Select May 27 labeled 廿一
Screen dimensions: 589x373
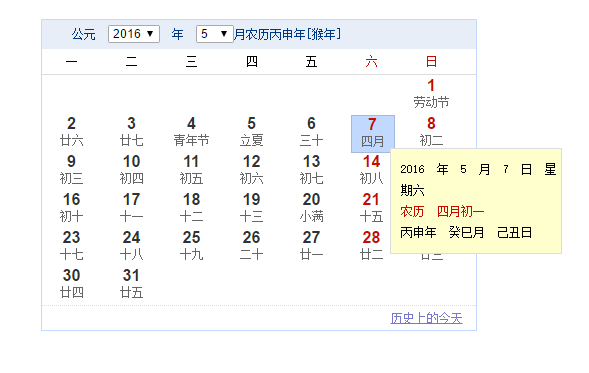pyautogui.click(x=311, y=246)
